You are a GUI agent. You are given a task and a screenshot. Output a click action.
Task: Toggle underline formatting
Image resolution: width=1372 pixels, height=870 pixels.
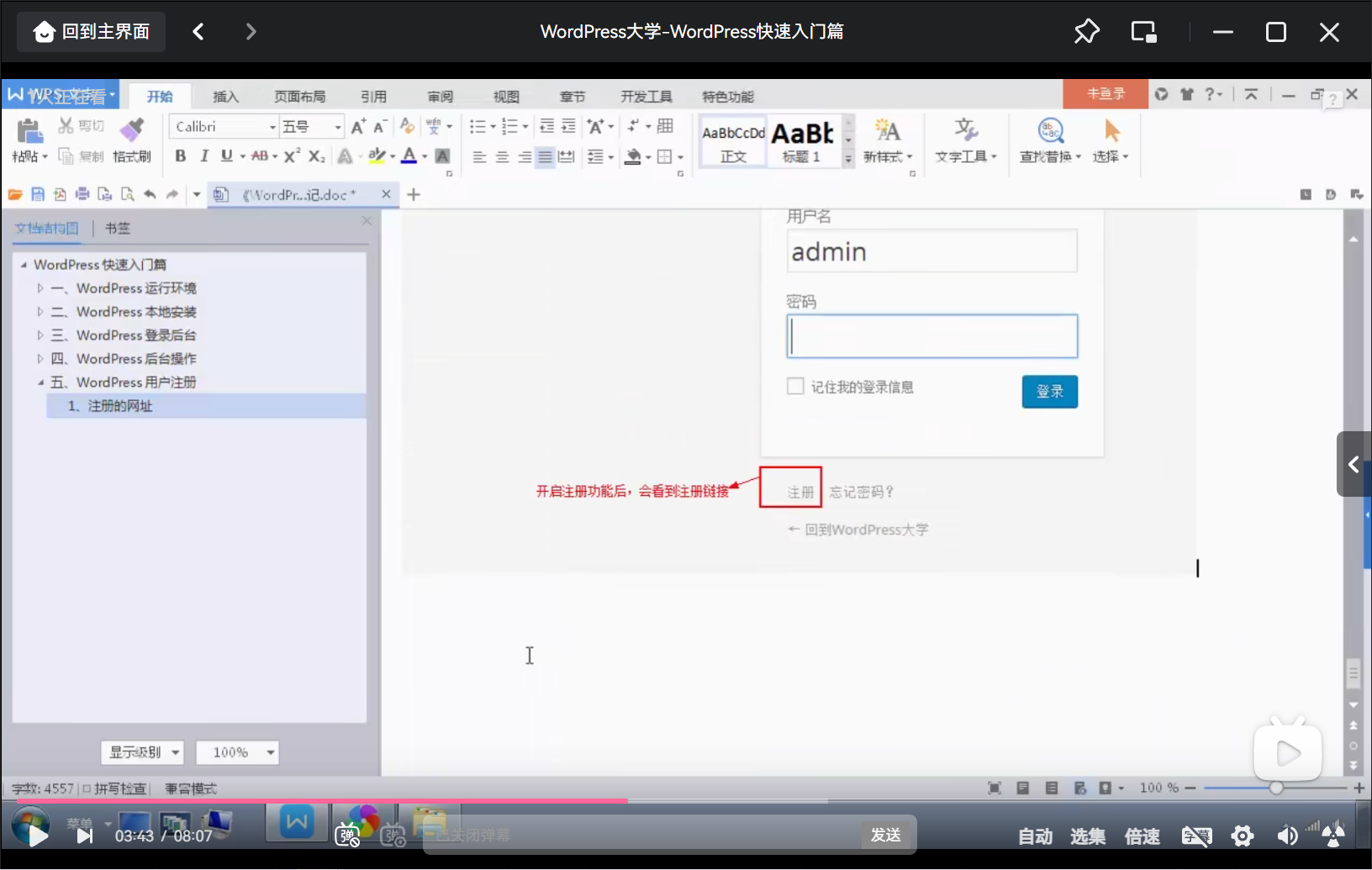click(x=226, y=156)
